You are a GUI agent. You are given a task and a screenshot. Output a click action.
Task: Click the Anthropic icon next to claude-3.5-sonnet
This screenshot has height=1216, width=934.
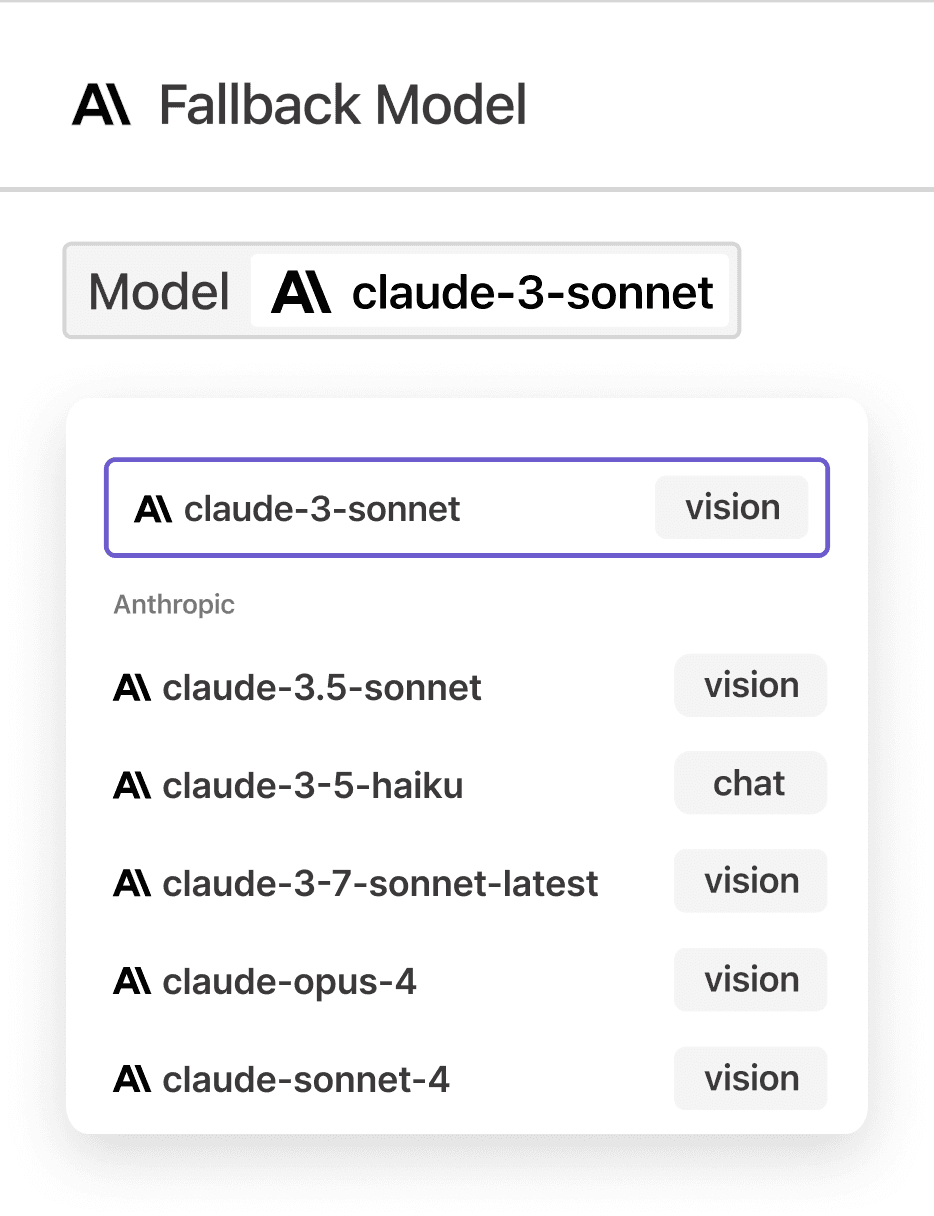(x=132, y=688)
